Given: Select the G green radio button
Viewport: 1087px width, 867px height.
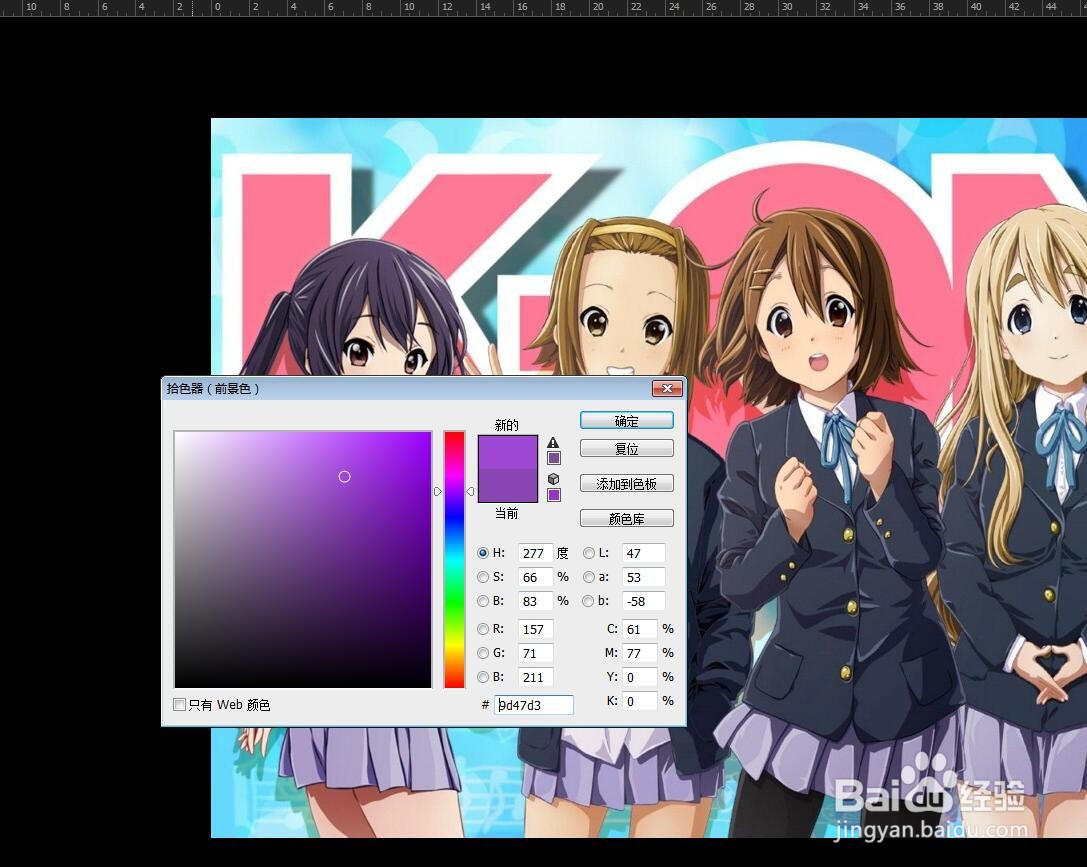Looking at the screenshot, I should click(483, 653).
